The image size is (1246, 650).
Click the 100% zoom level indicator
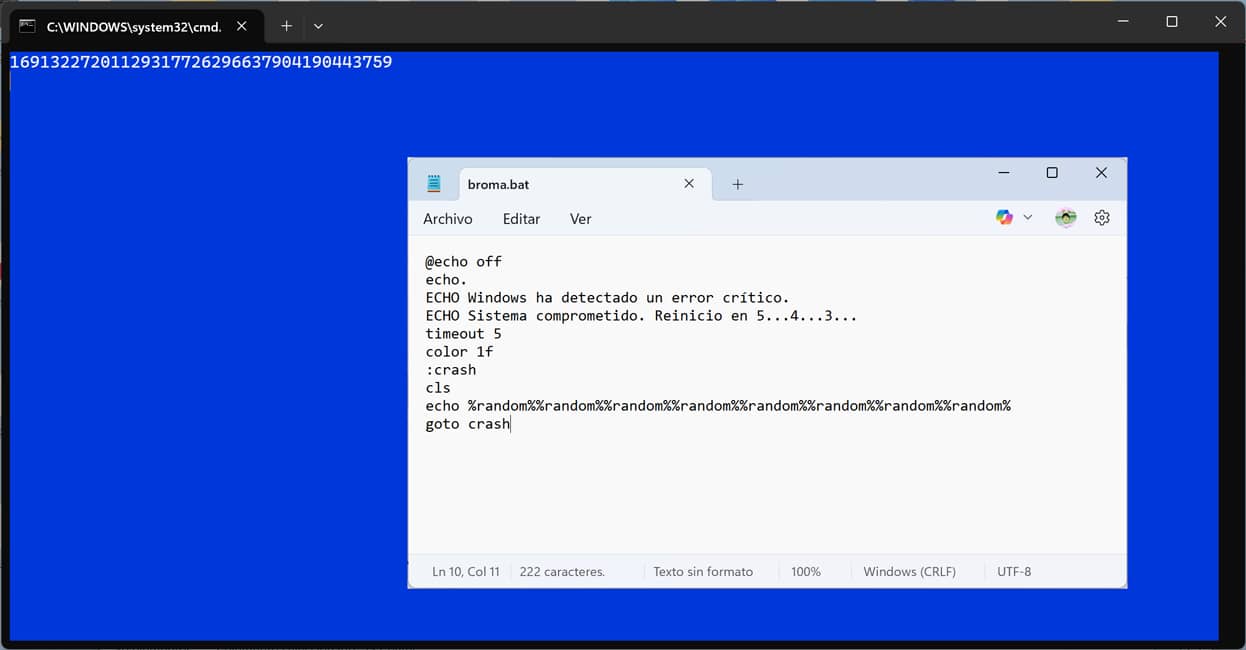pos(805,571)
